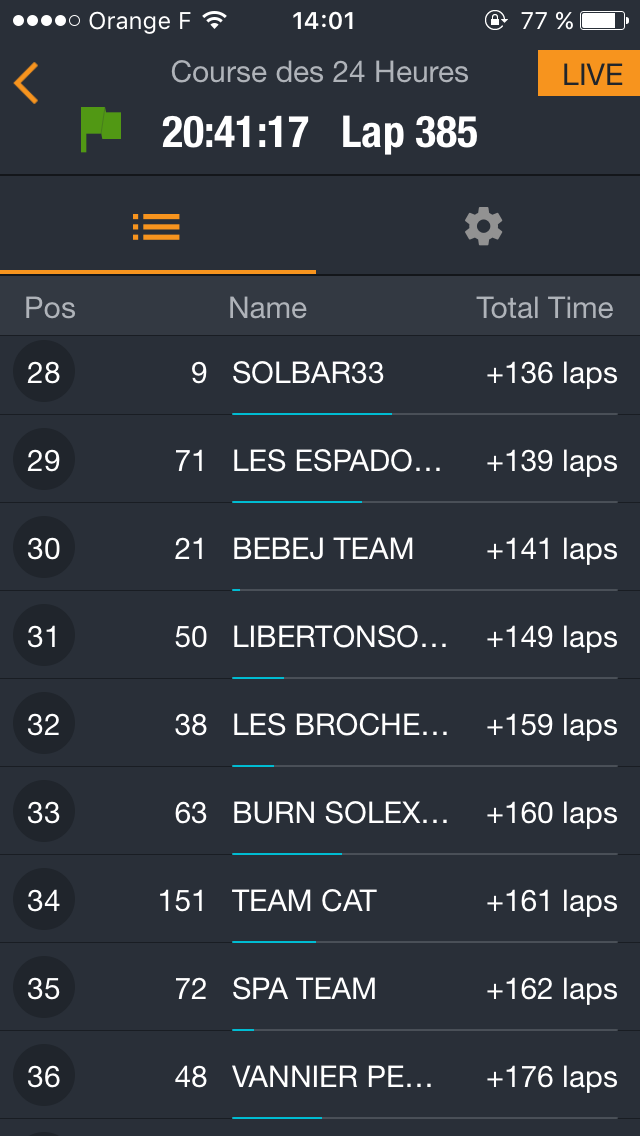Tap the Total Time column header
The image size is (640, 1136).
coord(544,308)
